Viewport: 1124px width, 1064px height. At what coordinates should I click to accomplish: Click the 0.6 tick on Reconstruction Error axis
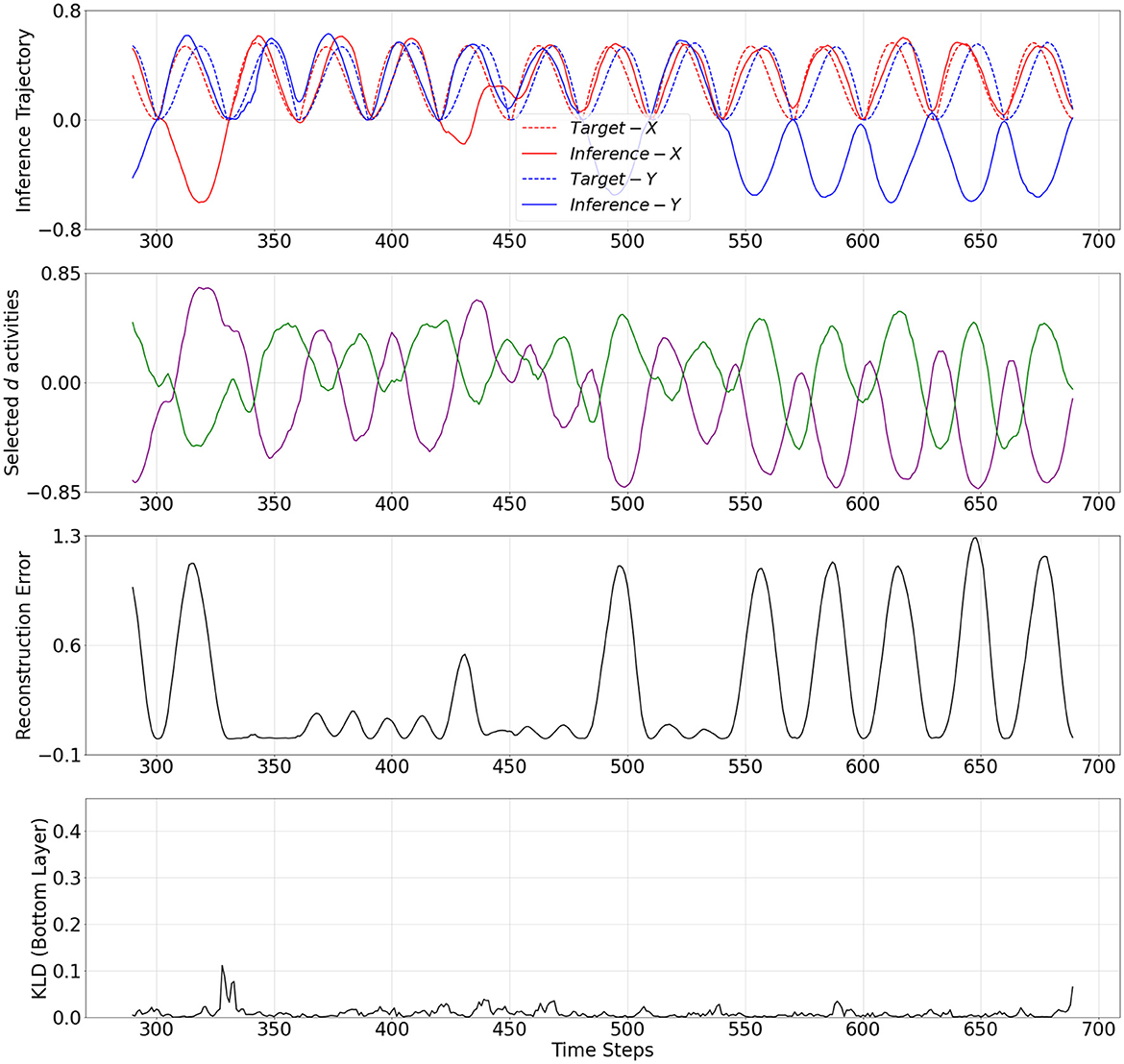[66, 646]
